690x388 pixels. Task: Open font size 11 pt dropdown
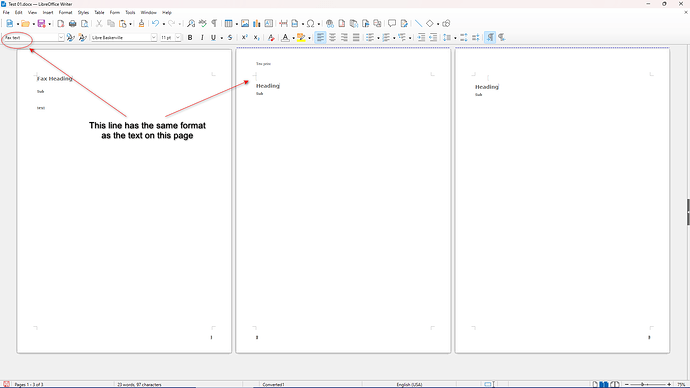[x=178, y=38]
